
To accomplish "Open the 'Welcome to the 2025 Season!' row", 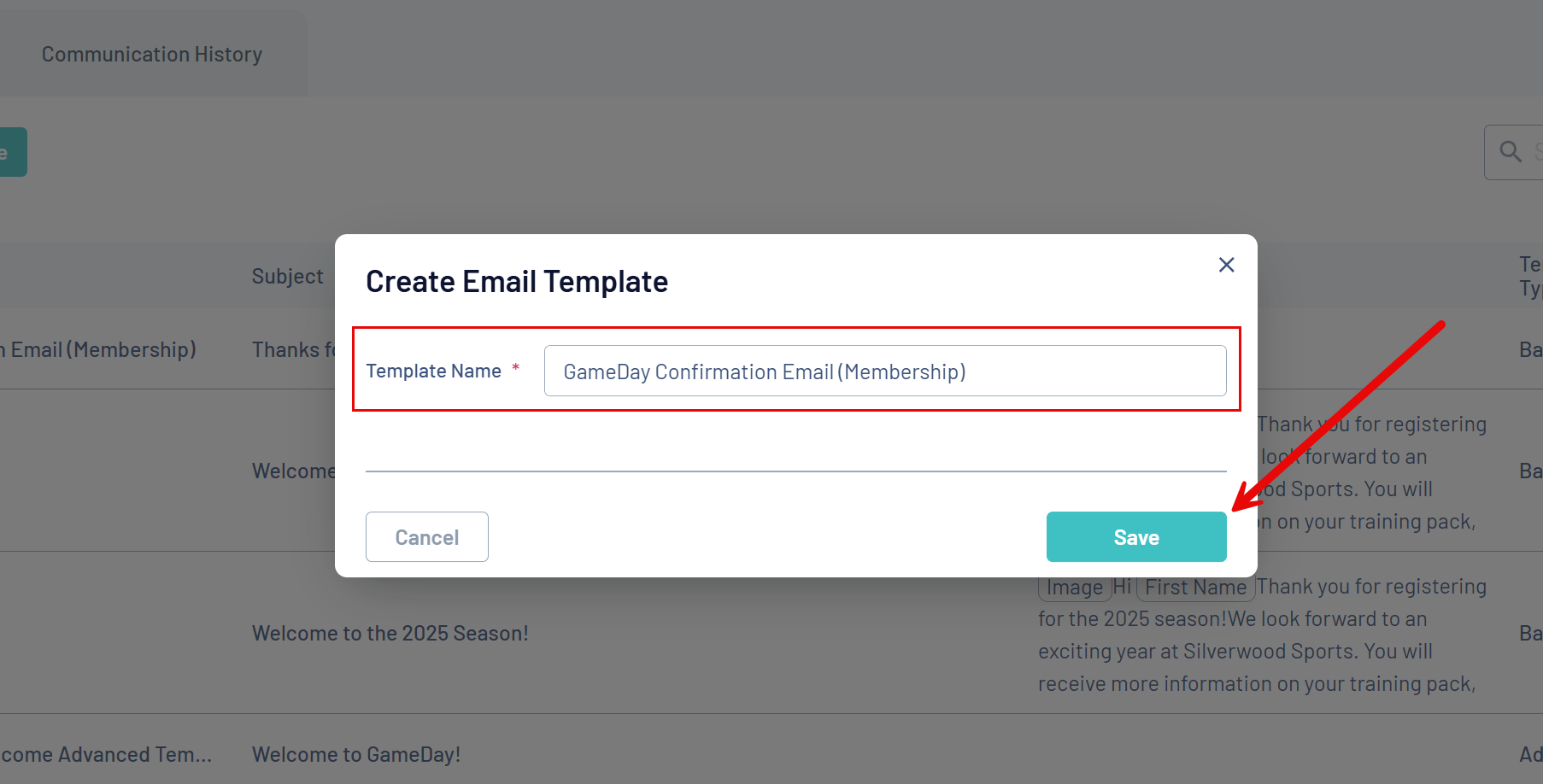I will (390, 634).
